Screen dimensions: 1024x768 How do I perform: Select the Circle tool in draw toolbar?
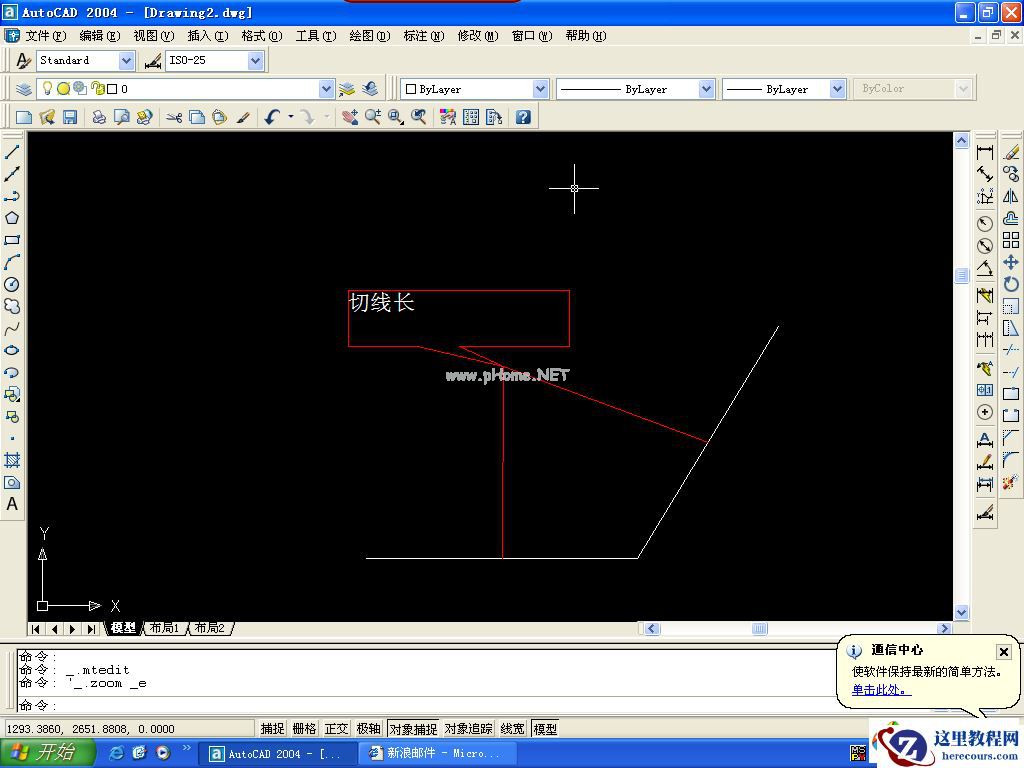12,284
